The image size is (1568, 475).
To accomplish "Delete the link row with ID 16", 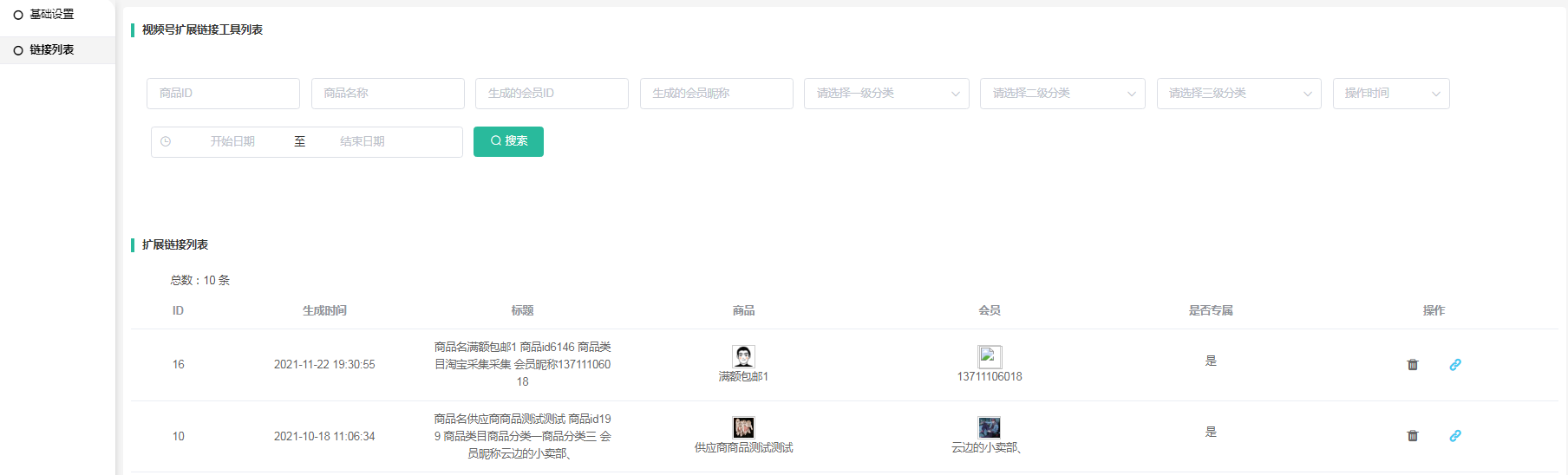I will (1412, 365).
